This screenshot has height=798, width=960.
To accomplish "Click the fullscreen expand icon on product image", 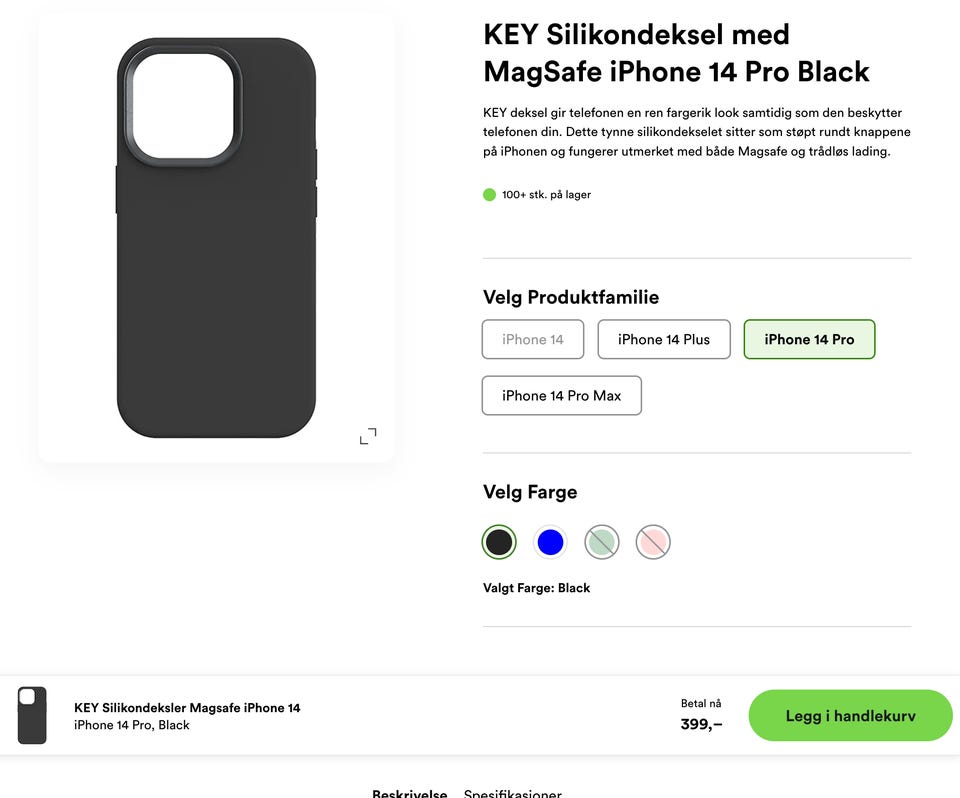I will click(x=368, y=436).
